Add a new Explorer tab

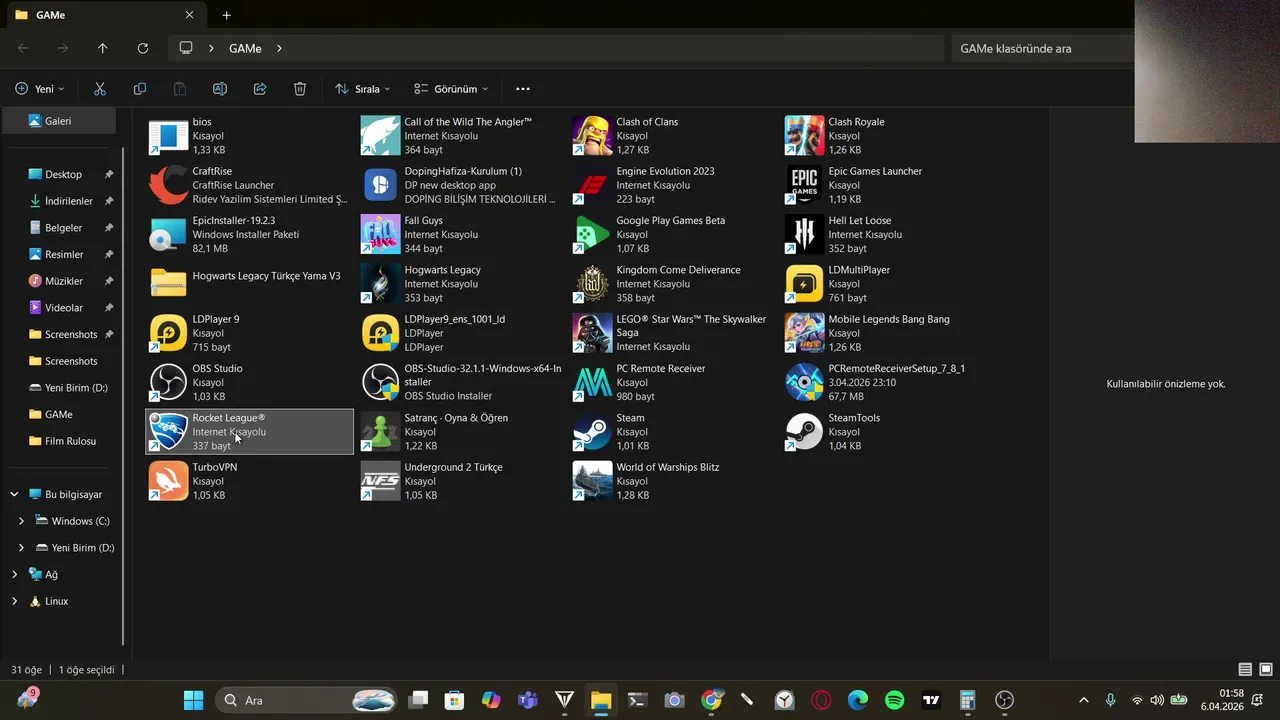226,16
